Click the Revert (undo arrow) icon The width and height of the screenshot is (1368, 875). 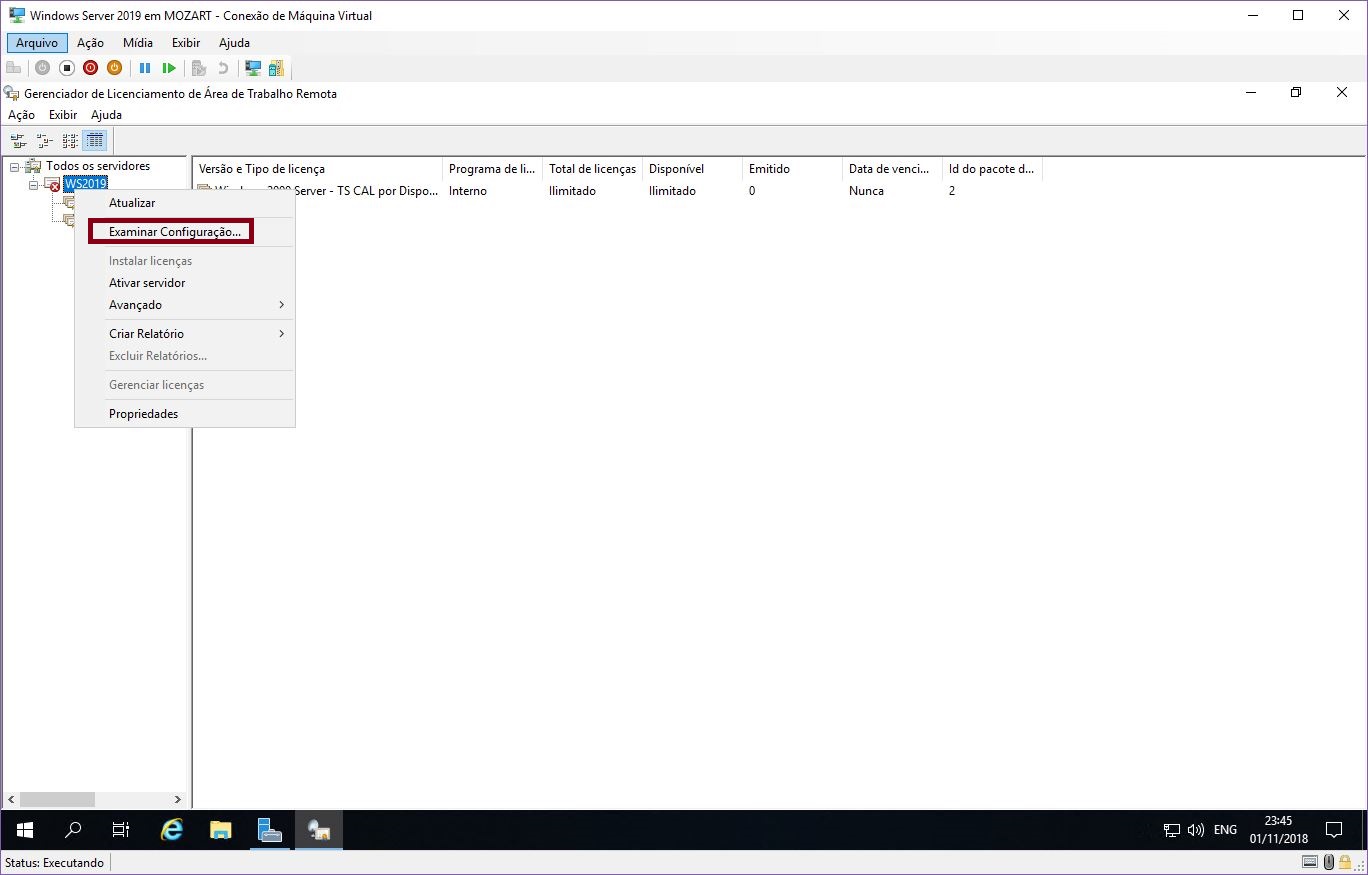223,68
